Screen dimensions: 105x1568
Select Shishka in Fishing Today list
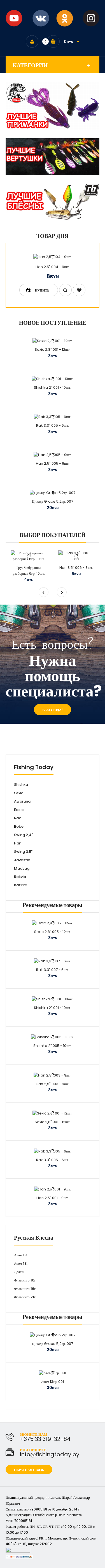pyautogui.click(x=21, y=785)
